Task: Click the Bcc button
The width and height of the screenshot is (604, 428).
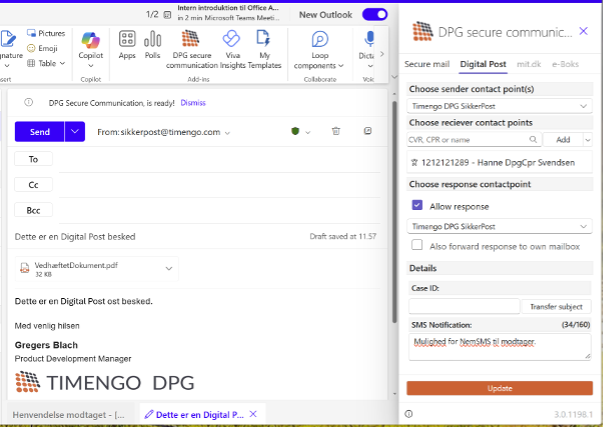Action: [x=33, y=210]
